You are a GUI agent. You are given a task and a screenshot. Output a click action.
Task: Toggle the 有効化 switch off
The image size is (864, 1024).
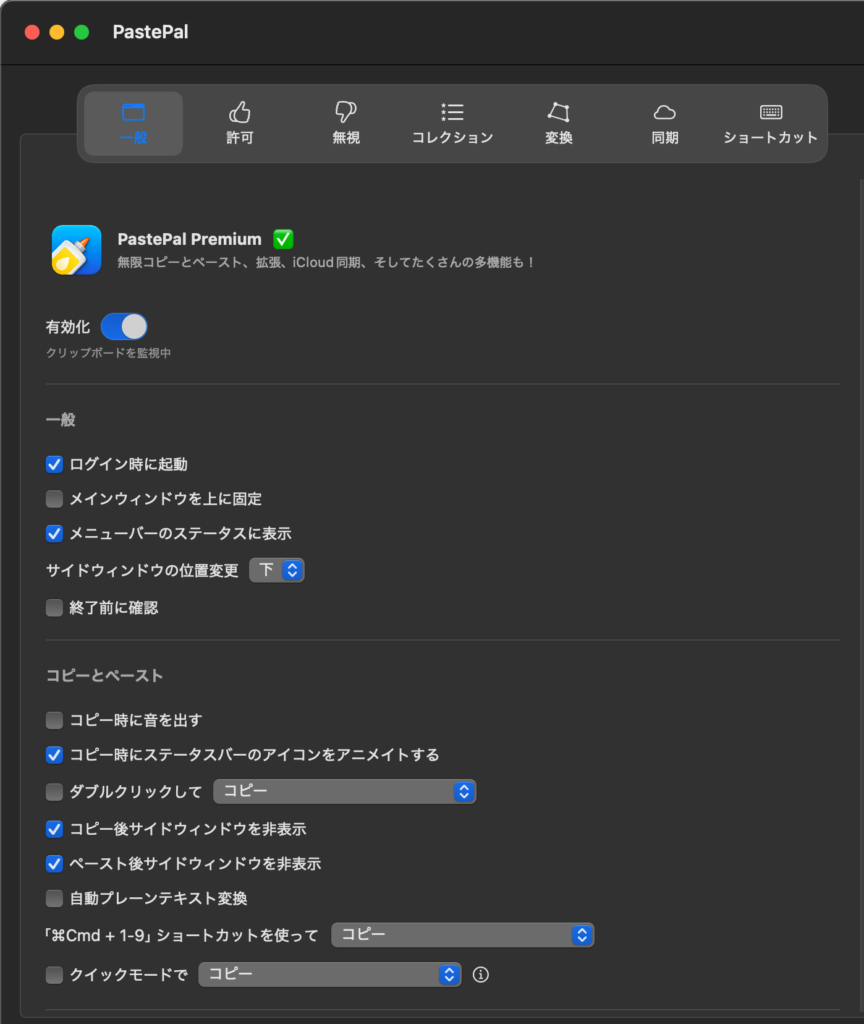pyautogui.click(x=124, y=327)
